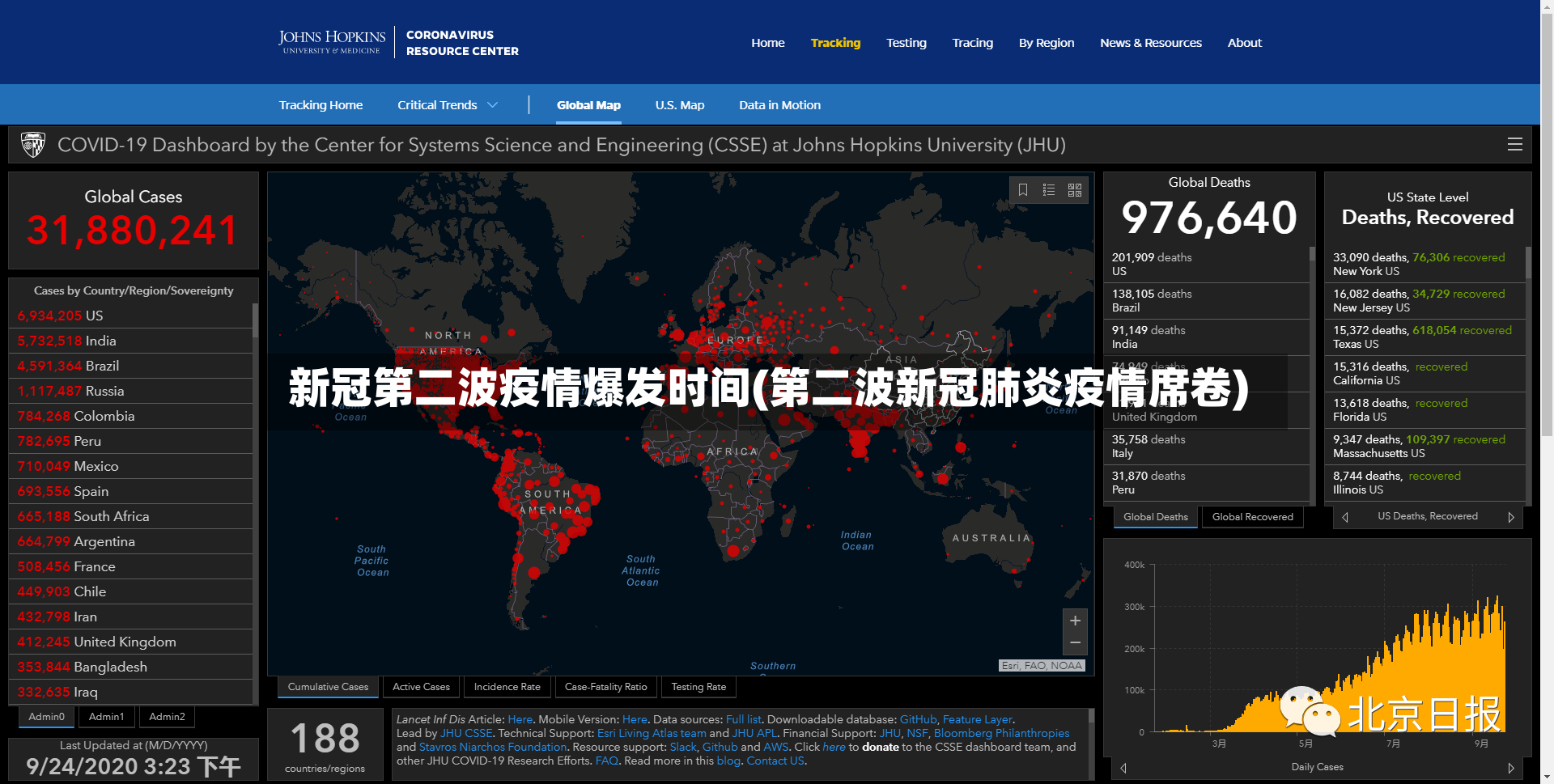Switch to the Global Map tab
1554x784 pixels.
point(588,105)
